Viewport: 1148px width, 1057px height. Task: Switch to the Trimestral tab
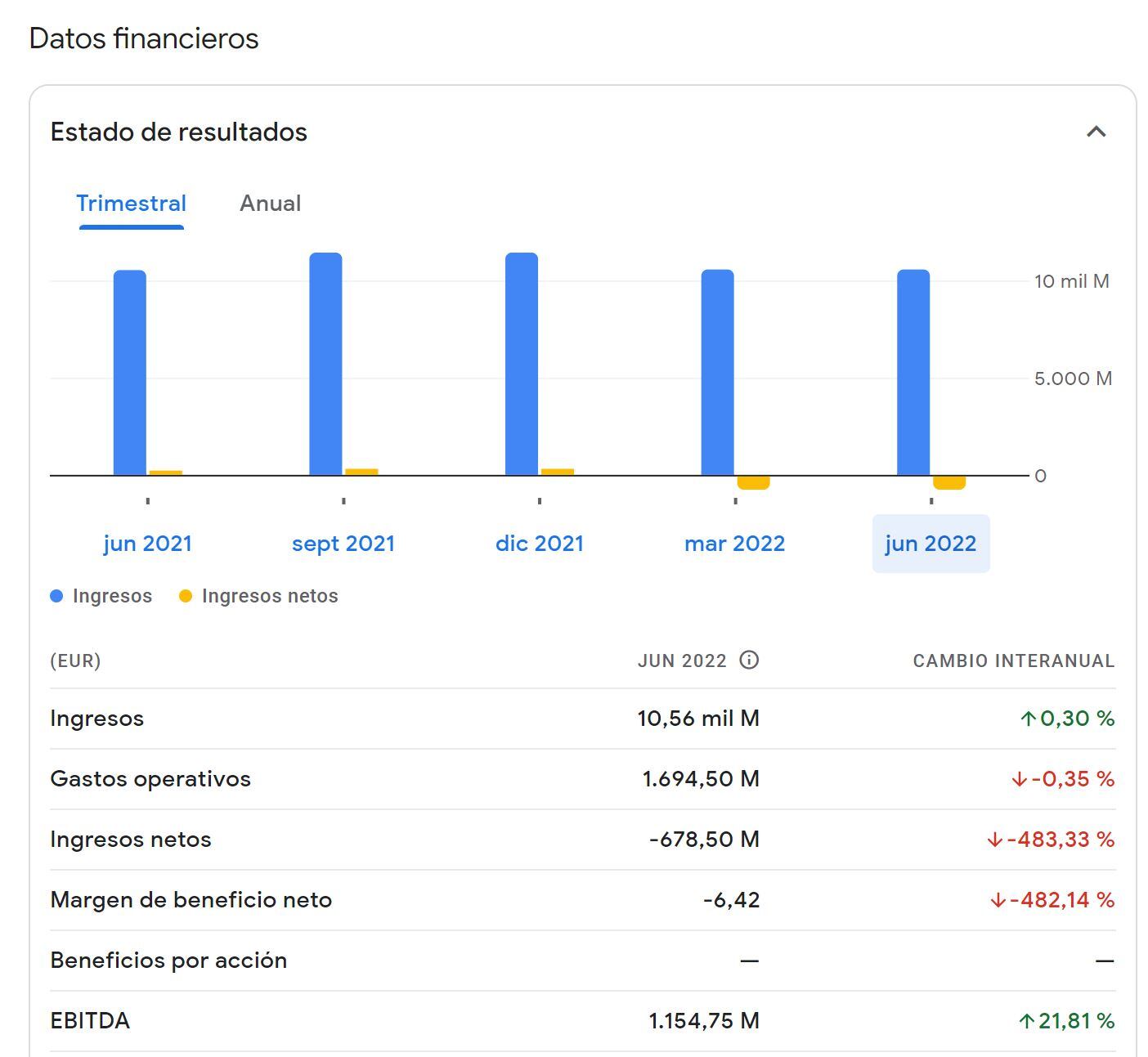tap(131, 204)
